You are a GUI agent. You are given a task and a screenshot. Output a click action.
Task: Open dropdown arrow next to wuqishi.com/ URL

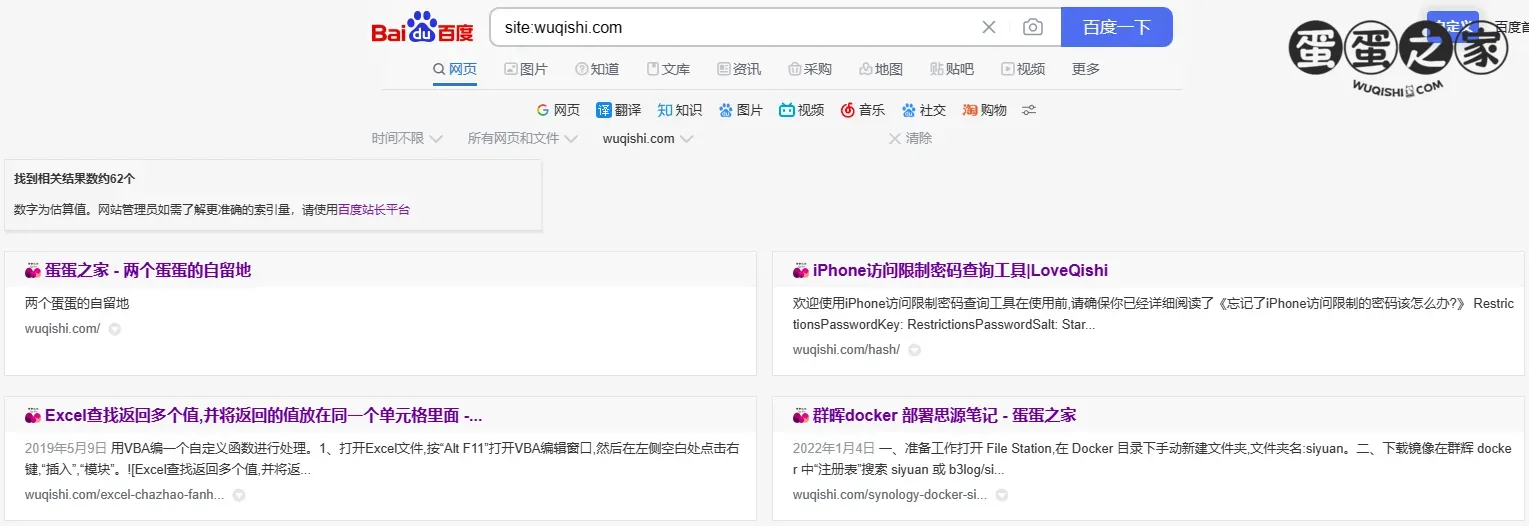pyautogui.click(x=114, y=329)
